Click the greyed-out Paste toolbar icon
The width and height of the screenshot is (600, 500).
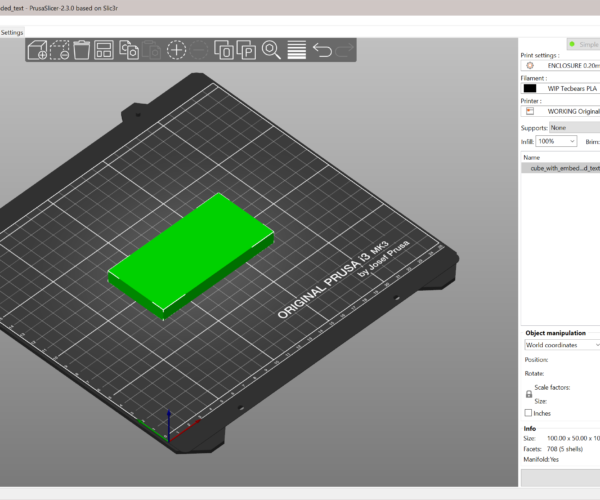pos(152,50)
